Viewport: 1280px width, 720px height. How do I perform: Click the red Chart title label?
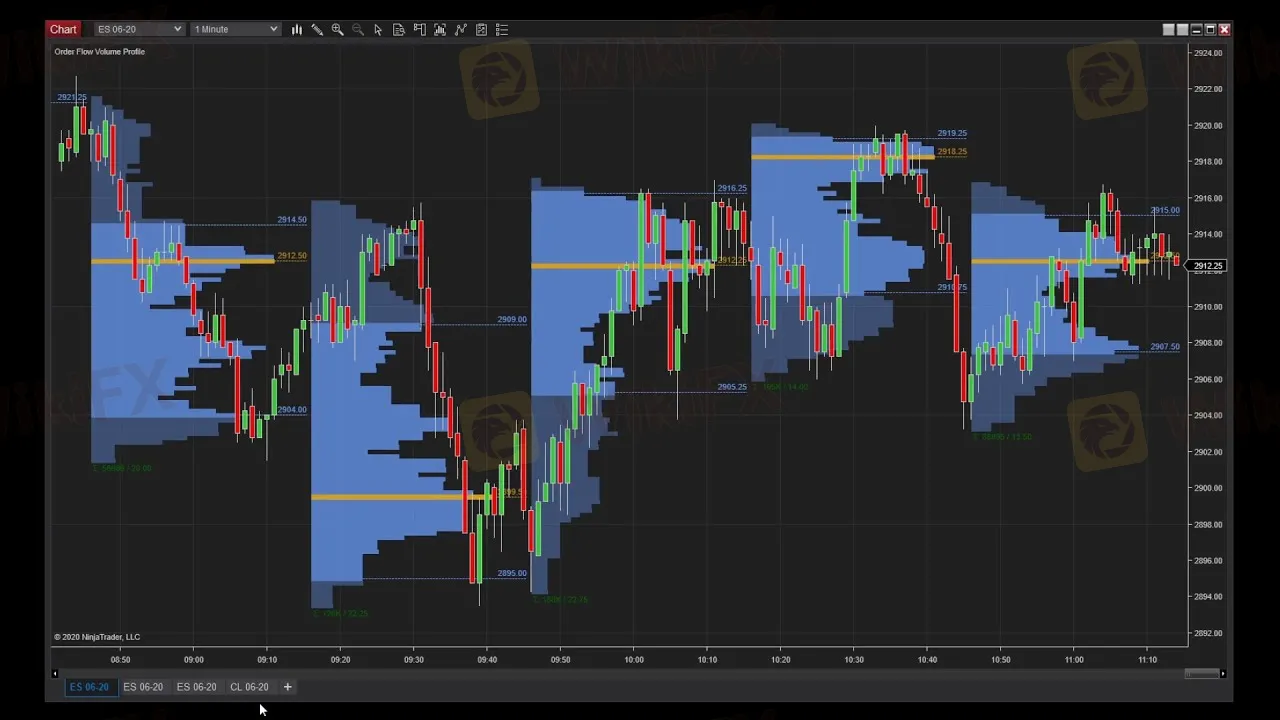coord(63,29)
